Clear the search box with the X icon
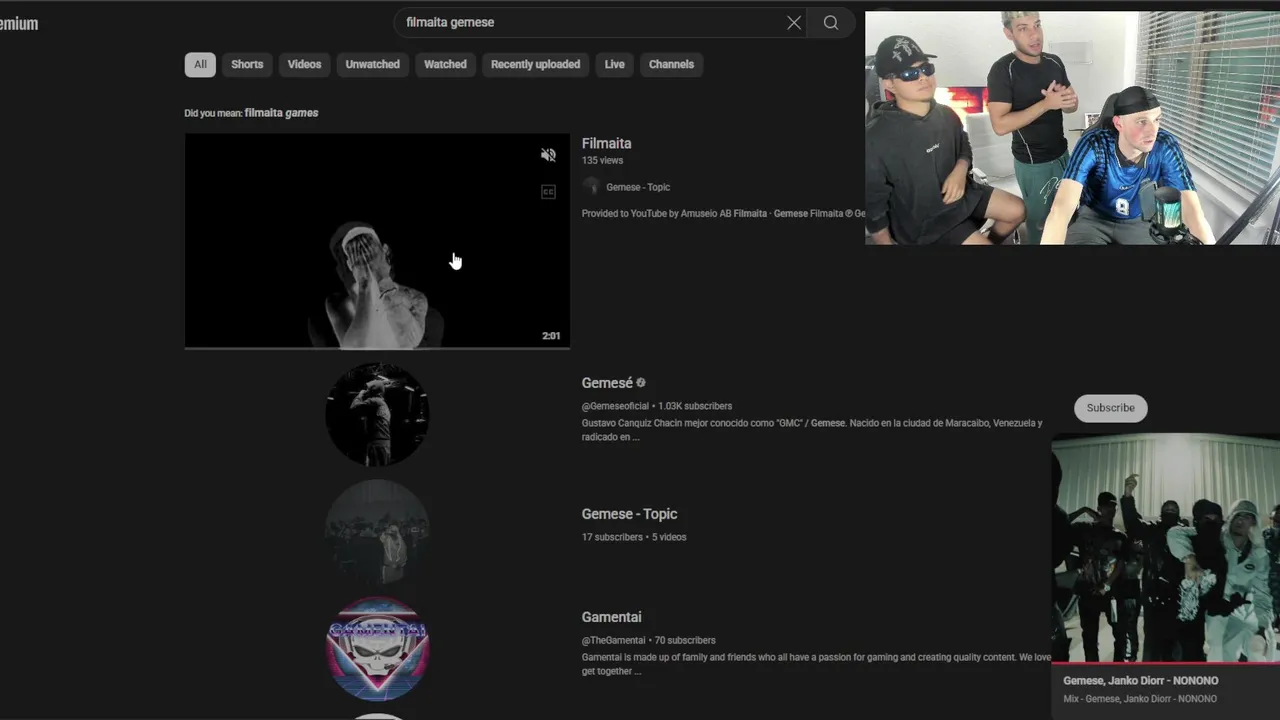Viewport: 1280px width, 720px height. point(794,23)
